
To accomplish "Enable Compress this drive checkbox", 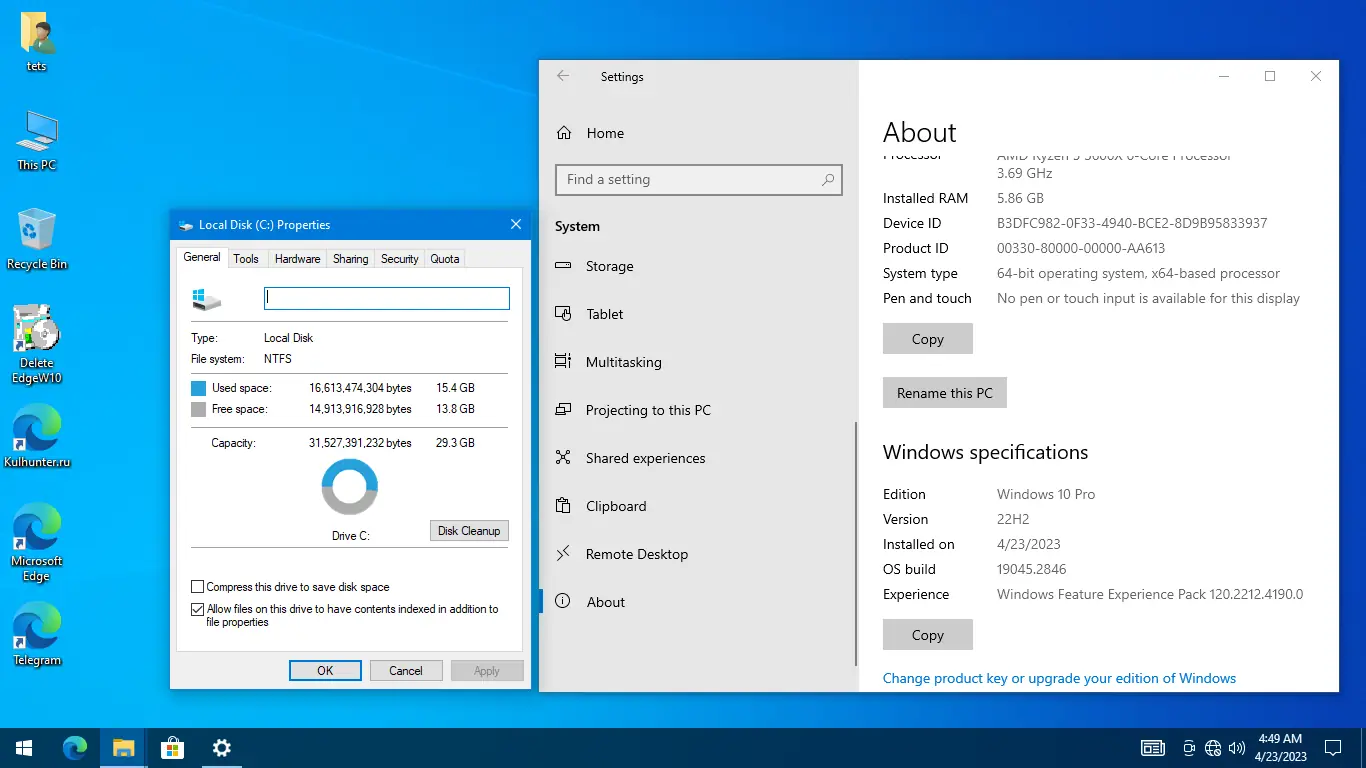I will [197, 587].
